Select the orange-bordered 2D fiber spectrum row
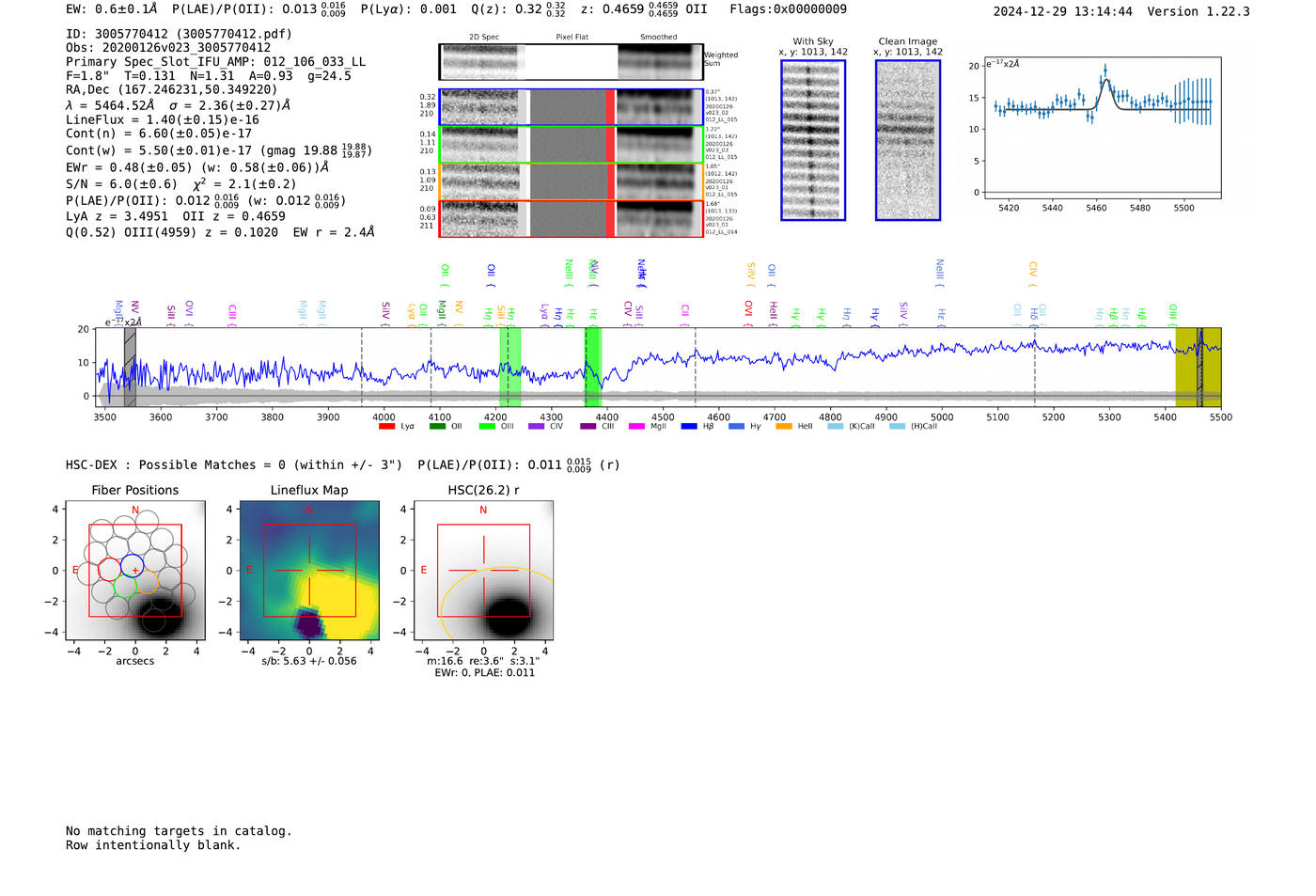This screenshot has height=896, width=1316. click(572, 181)
